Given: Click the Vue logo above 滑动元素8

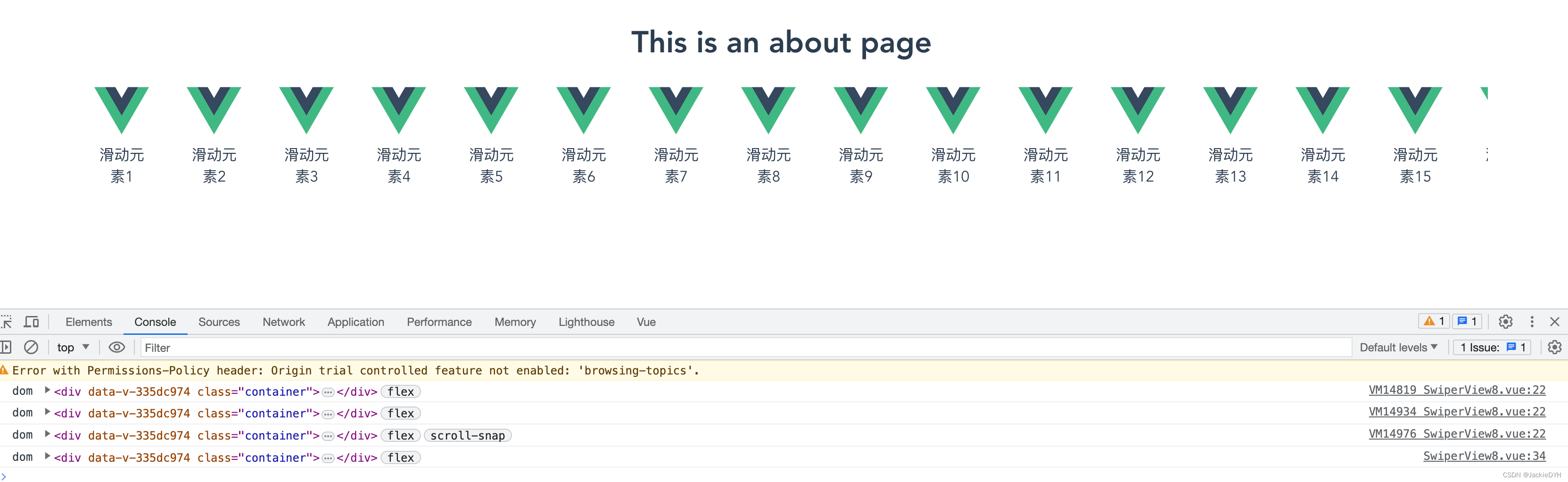Looking at the screenshot, I should pyautogui.click(x=768, y=110).
